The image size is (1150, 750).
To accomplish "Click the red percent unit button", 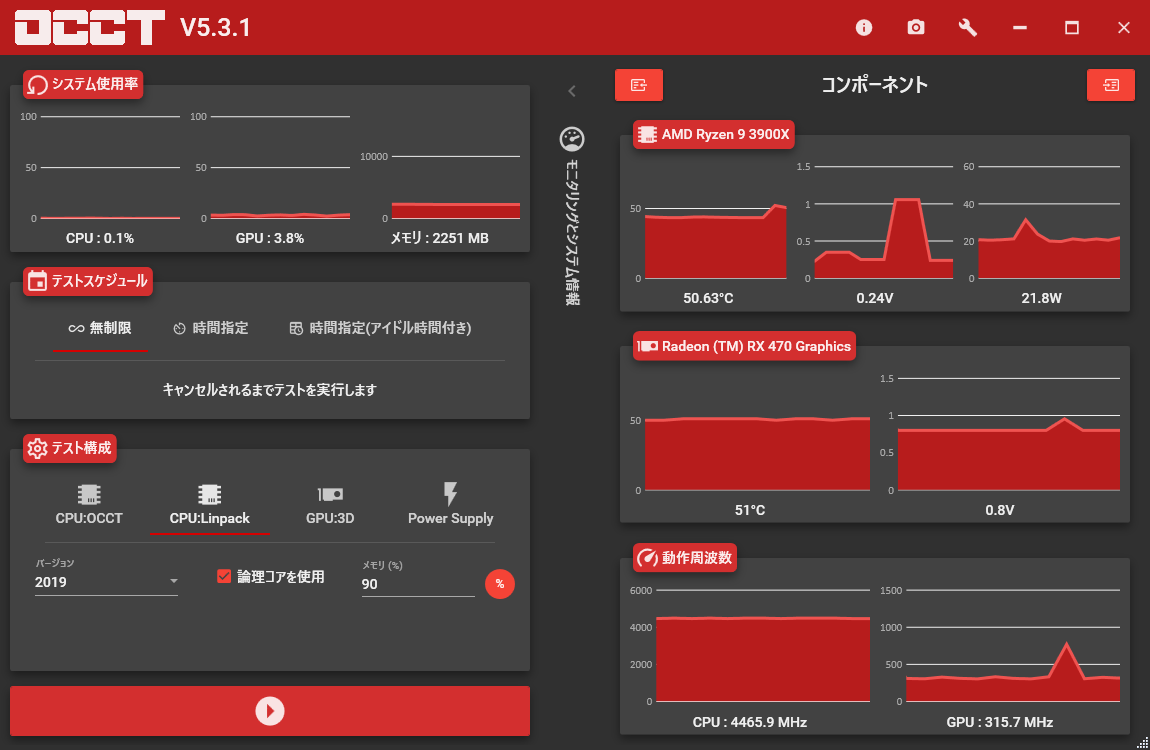I will click(499, 584).
